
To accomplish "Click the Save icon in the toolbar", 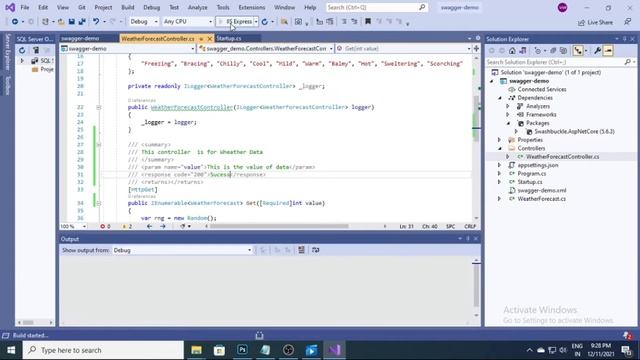I will click(71, 22).
